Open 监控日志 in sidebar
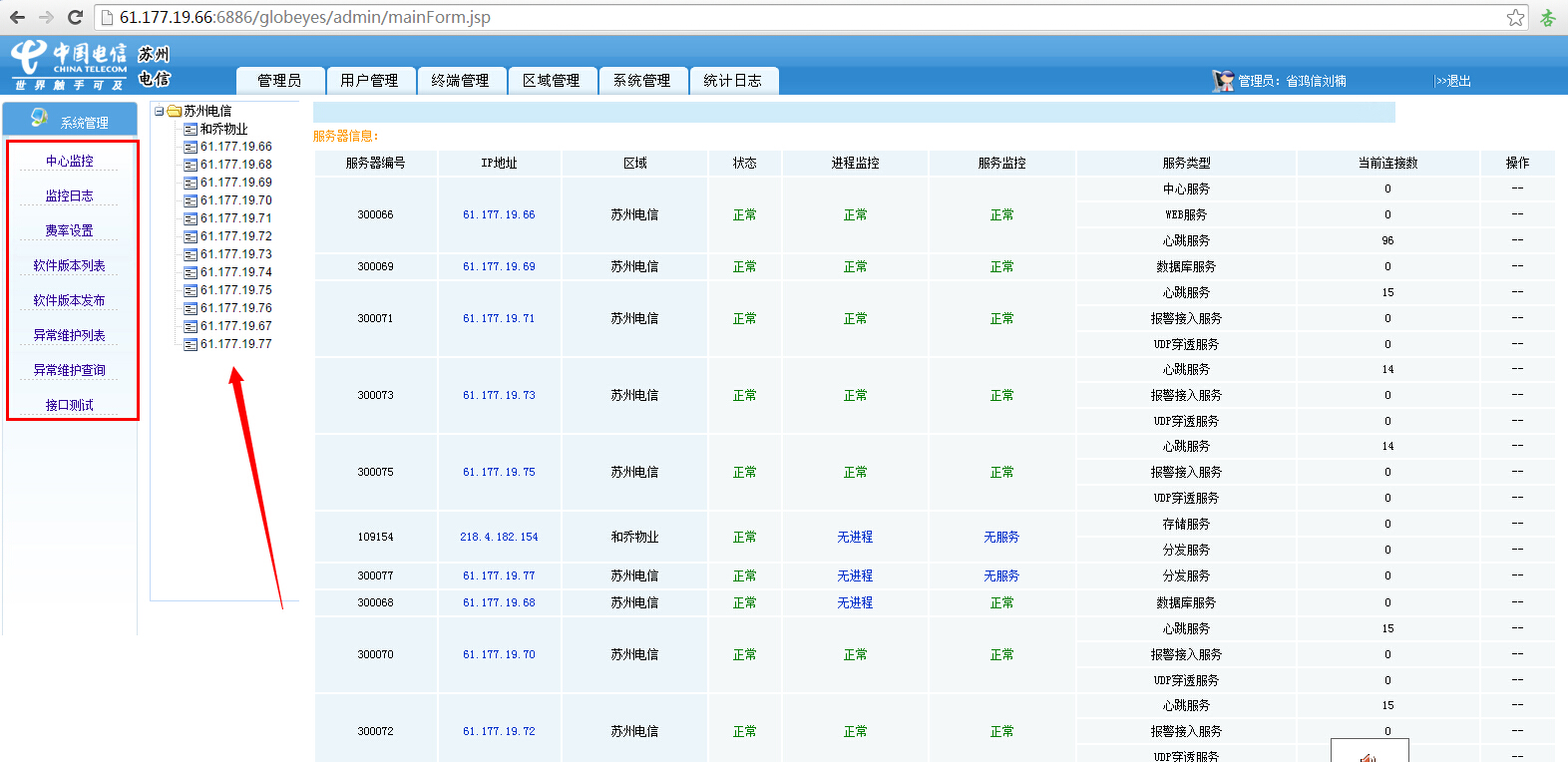The image size is (1568, 762). pos(69,195)
